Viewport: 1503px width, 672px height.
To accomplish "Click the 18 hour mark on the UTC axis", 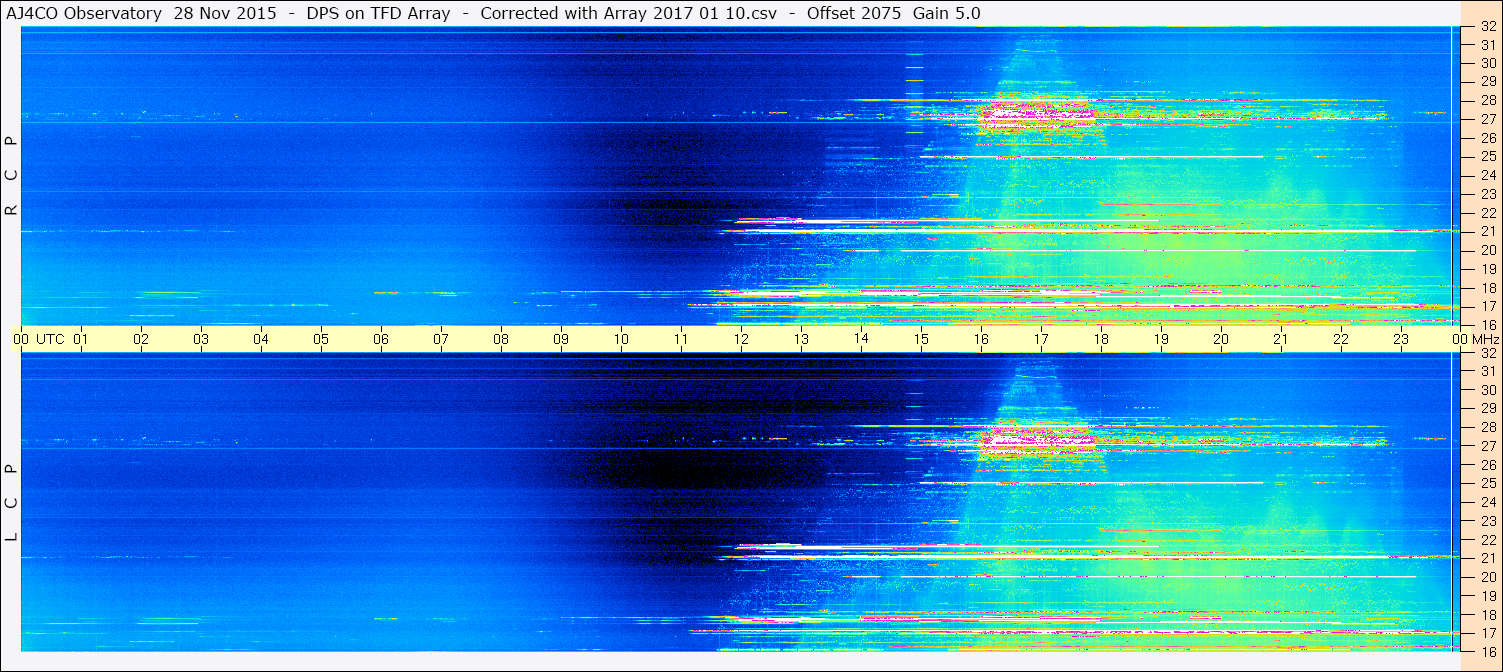I will tap(1101, 339).
